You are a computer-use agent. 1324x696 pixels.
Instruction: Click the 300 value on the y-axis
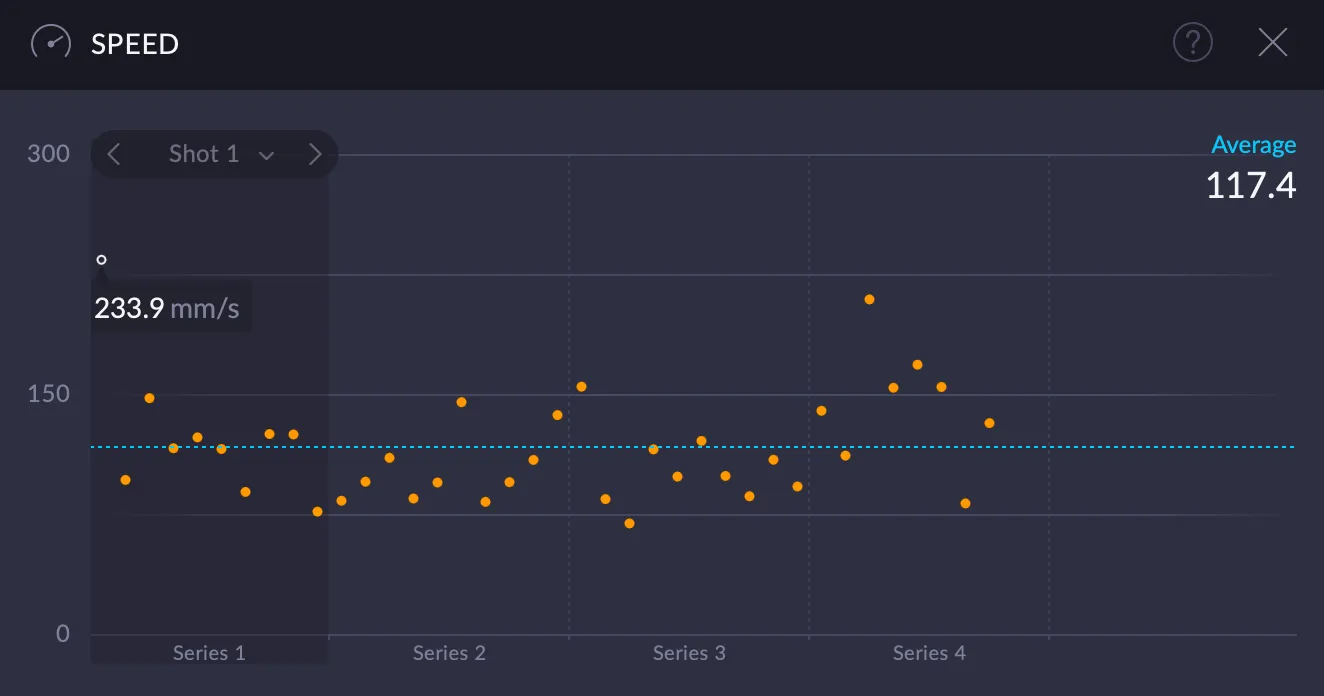click(47, 153)
